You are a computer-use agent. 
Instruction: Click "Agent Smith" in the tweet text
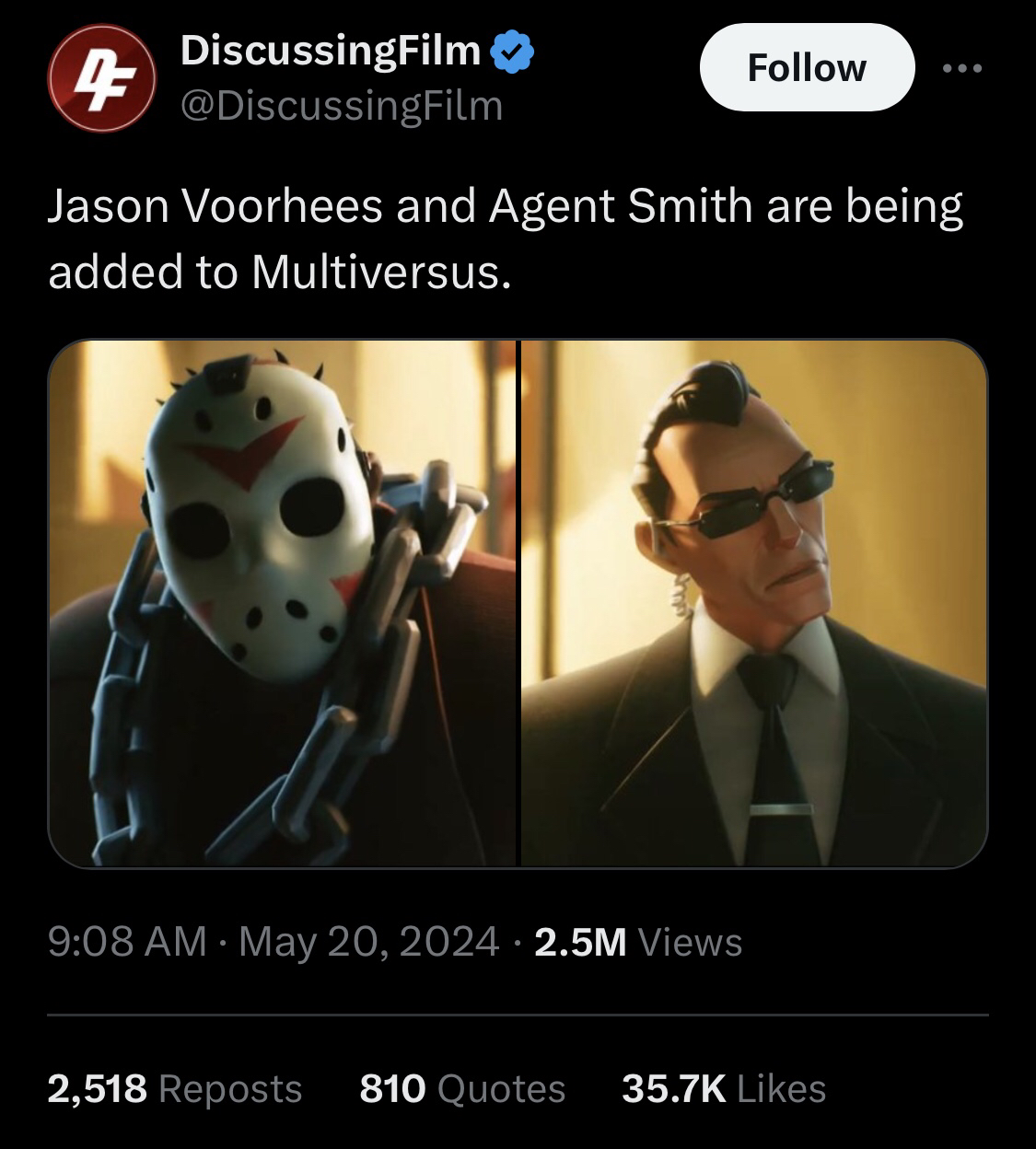pyautogui.click(x=621, y=205)
